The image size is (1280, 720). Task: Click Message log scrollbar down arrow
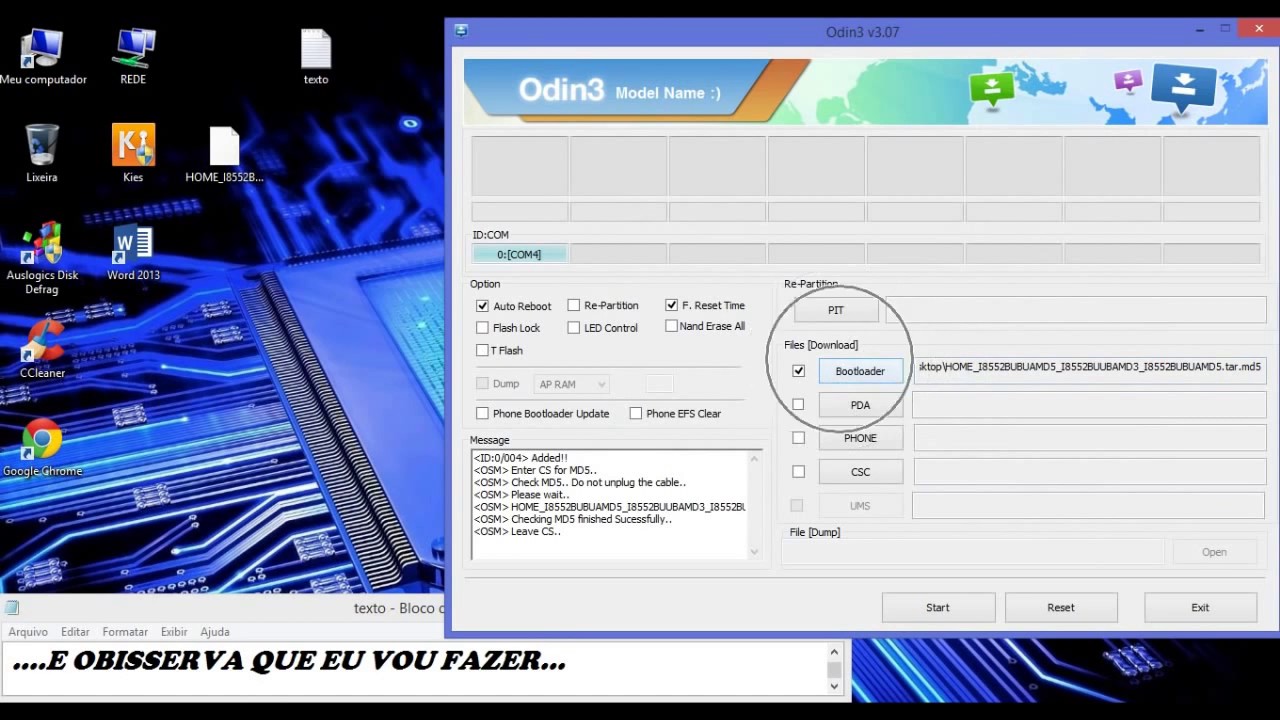pos(755,552)
